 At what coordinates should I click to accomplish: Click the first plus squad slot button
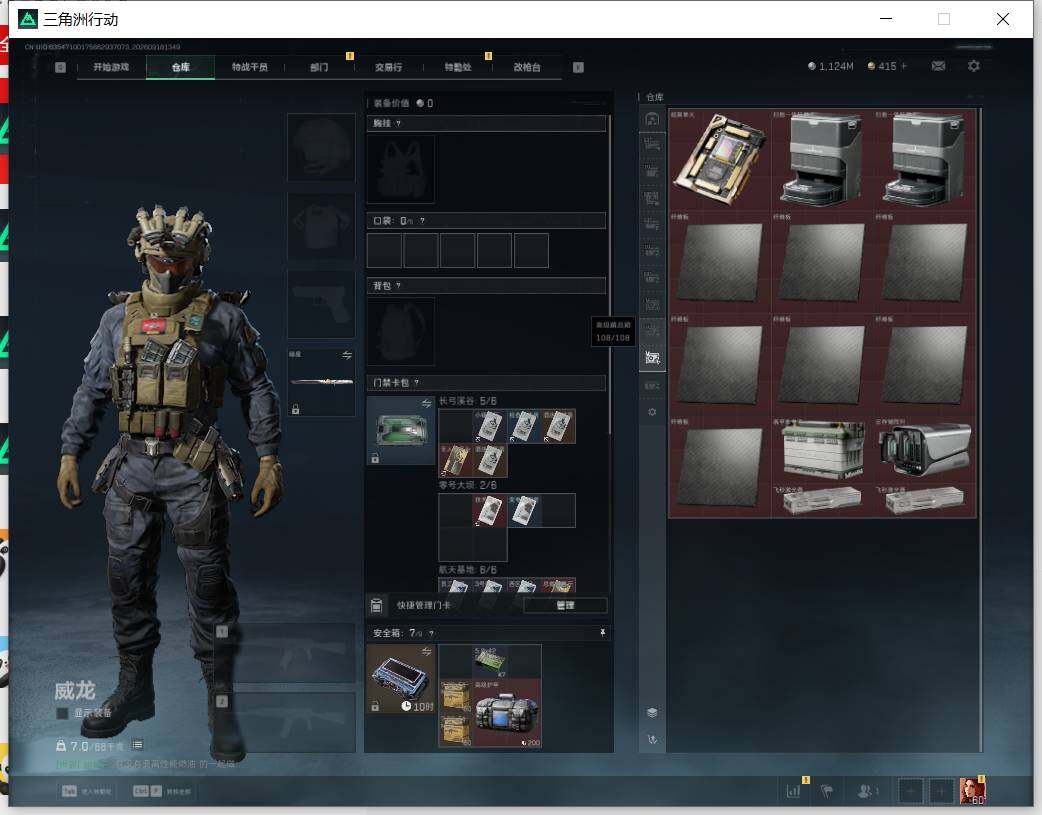click(910, 791)
